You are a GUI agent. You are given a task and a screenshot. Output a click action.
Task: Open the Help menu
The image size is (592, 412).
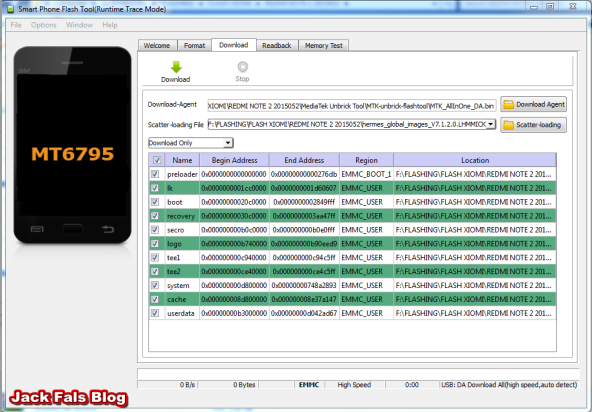click(110, 25)
